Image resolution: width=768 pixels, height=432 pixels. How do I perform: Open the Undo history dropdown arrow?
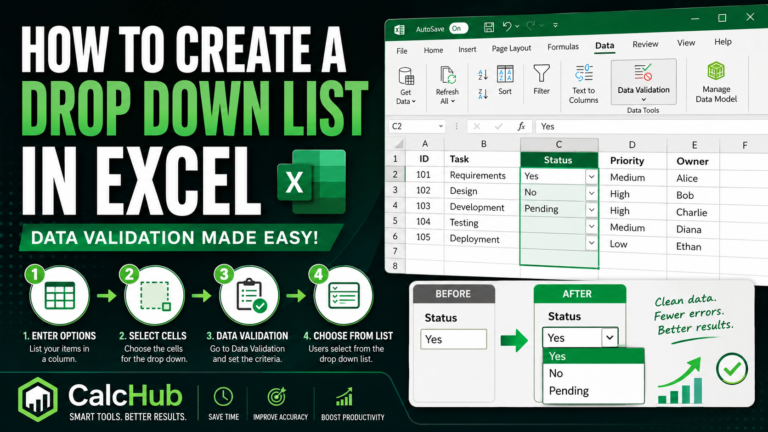coord(517,26)
